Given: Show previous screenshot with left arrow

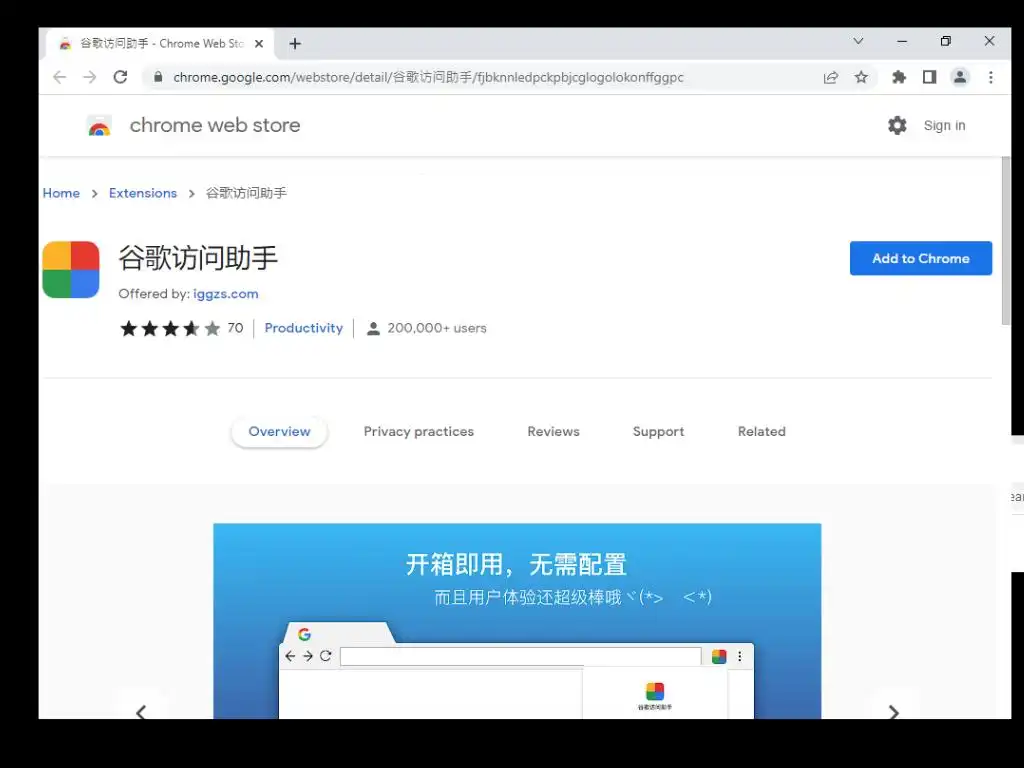Looking at the screenshot, I should [x=141, y=711].
